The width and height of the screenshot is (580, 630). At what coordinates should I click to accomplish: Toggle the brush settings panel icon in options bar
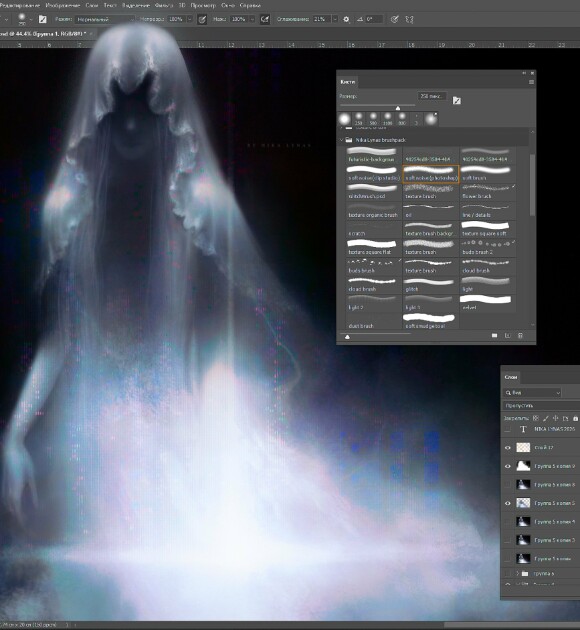coord(43,19)
